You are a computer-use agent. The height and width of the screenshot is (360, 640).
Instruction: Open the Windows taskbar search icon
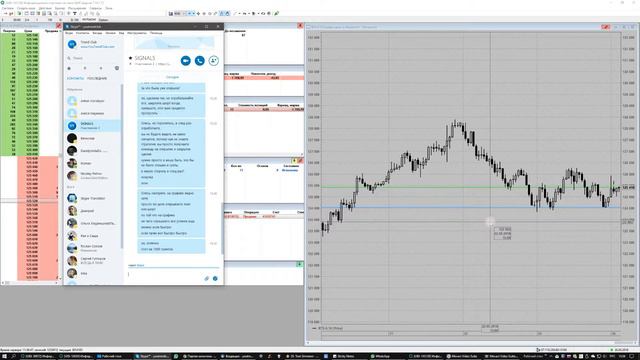coord(13,356)
